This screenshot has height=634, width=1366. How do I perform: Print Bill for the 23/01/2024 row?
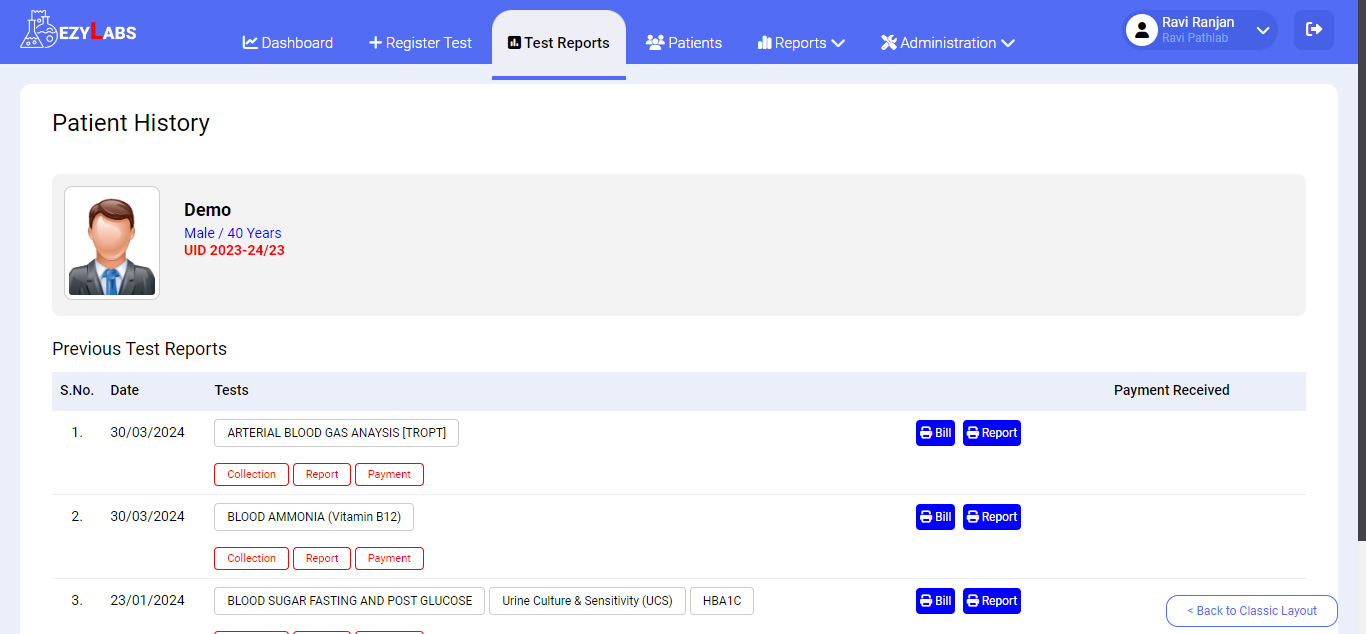935,601
